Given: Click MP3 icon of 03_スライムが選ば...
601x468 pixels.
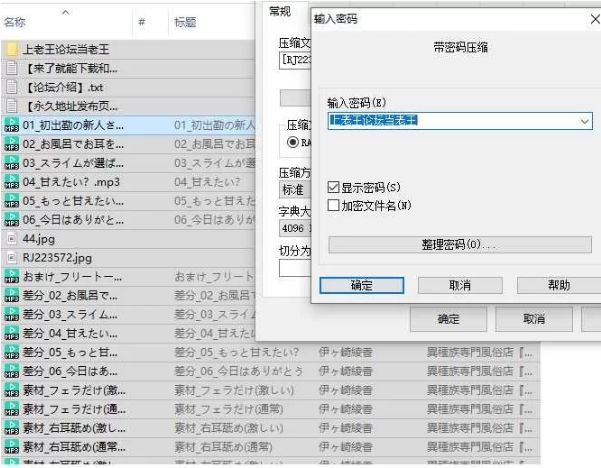Looking at the screenshot, I should [11, 163].
